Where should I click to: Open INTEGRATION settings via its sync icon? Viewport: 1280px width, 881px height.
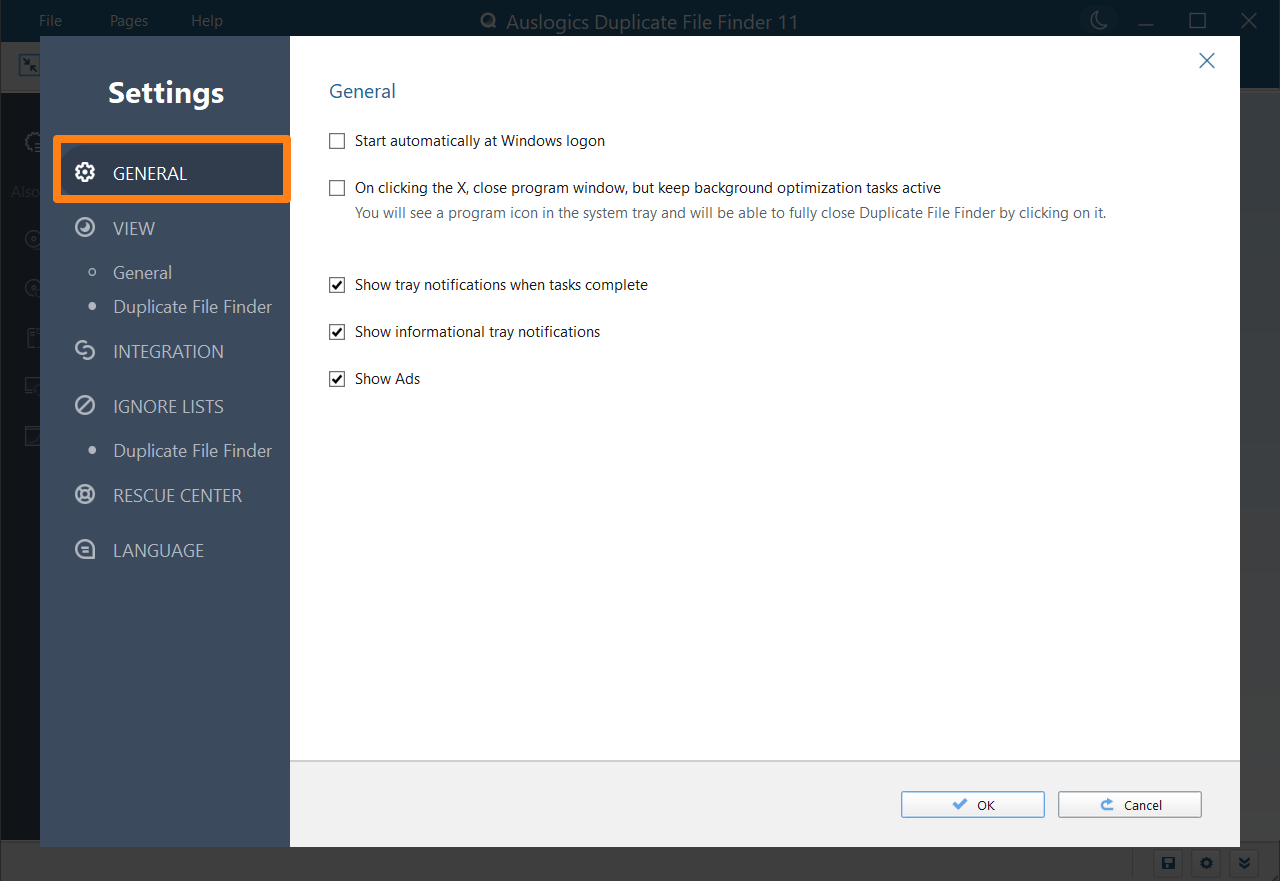[85, 350]
